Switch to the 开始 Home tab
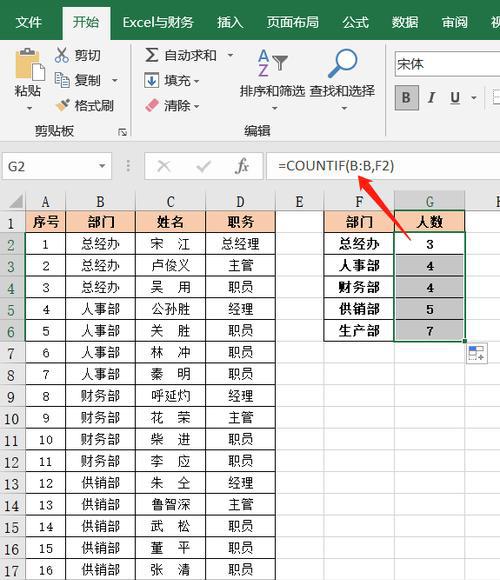Viewport: 500px width, 580px height. pyautogui.click(x=86, y=23)
